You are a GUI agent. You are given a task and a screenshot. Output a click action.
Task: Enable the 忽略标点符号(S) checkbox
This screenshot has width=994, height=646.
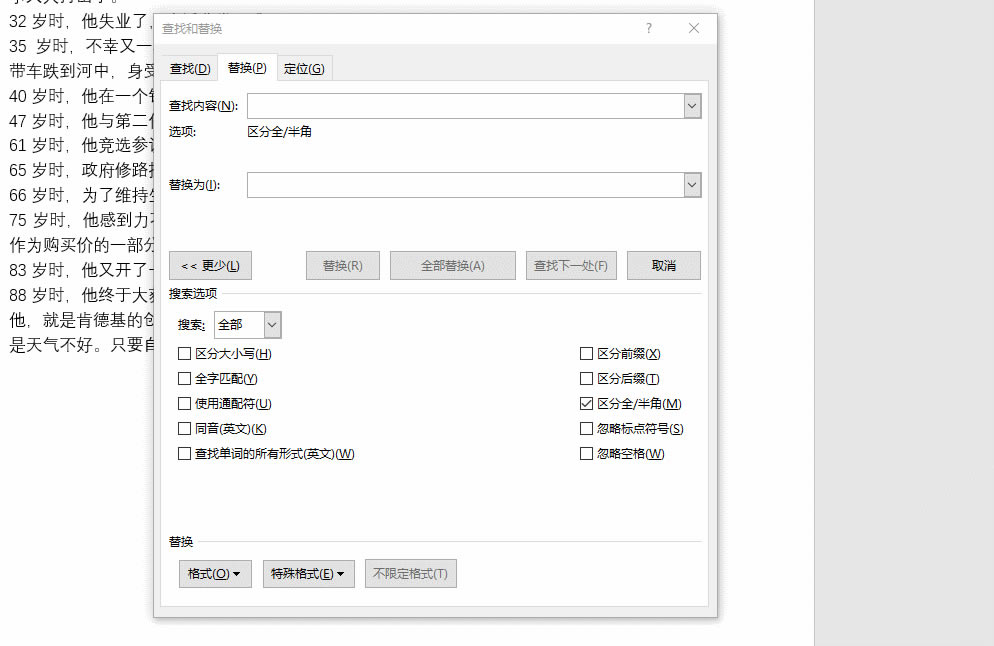point(586,429)
